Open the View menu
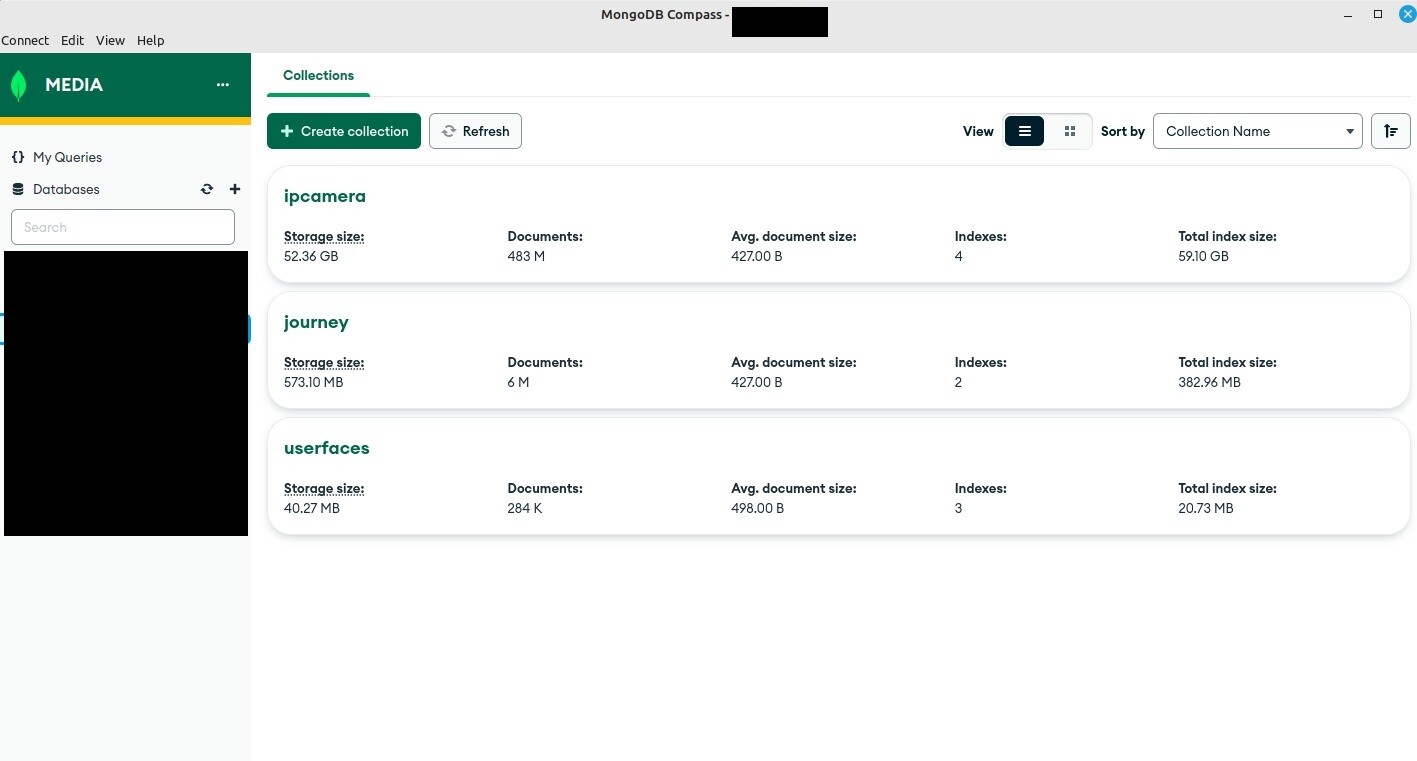Screen dimensions: 1417x761 [x=110, y=40]
